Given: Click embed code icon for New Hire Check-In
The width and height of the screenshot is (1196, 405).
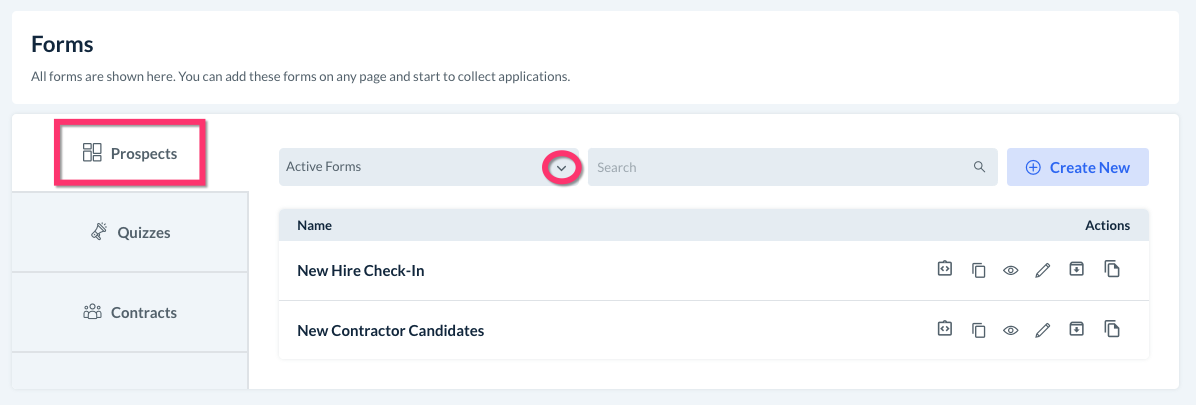Looking at the screenshot, I should (x=944, y=270).
